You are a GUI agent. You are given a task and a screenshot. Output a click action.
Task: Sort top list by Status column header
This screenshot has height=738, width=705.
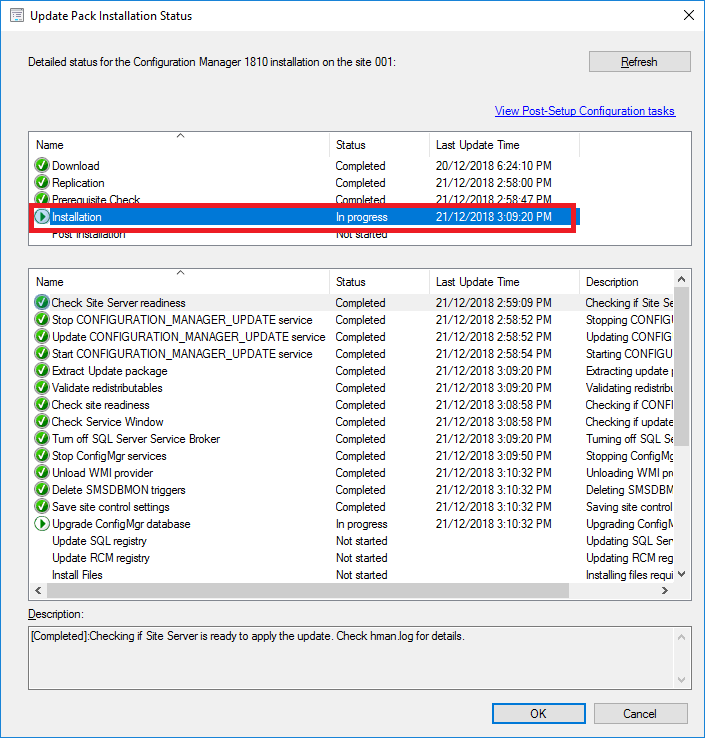(x=379, y=145)
